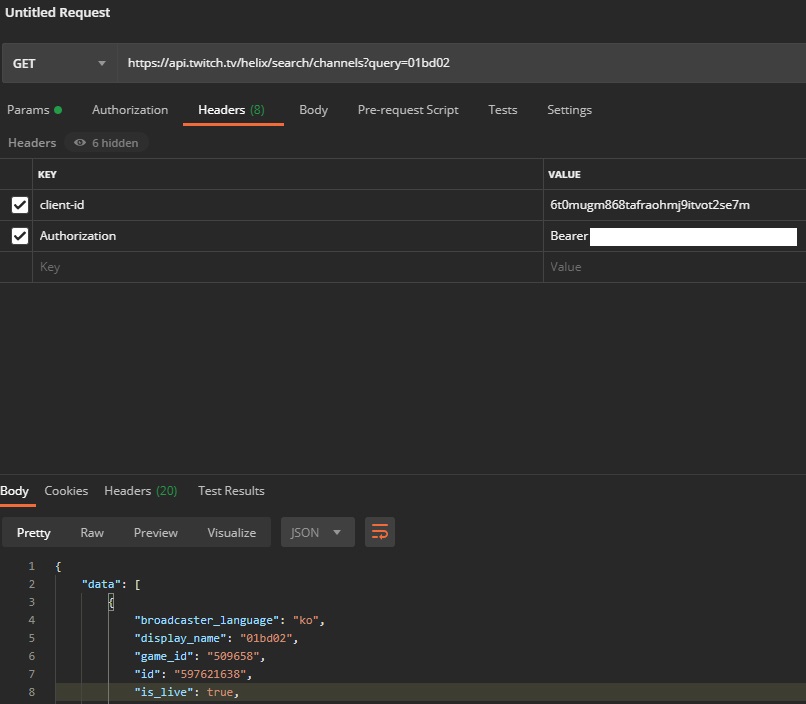
Task: Open the Authorization request tab
Action: [x=130, y=110]
